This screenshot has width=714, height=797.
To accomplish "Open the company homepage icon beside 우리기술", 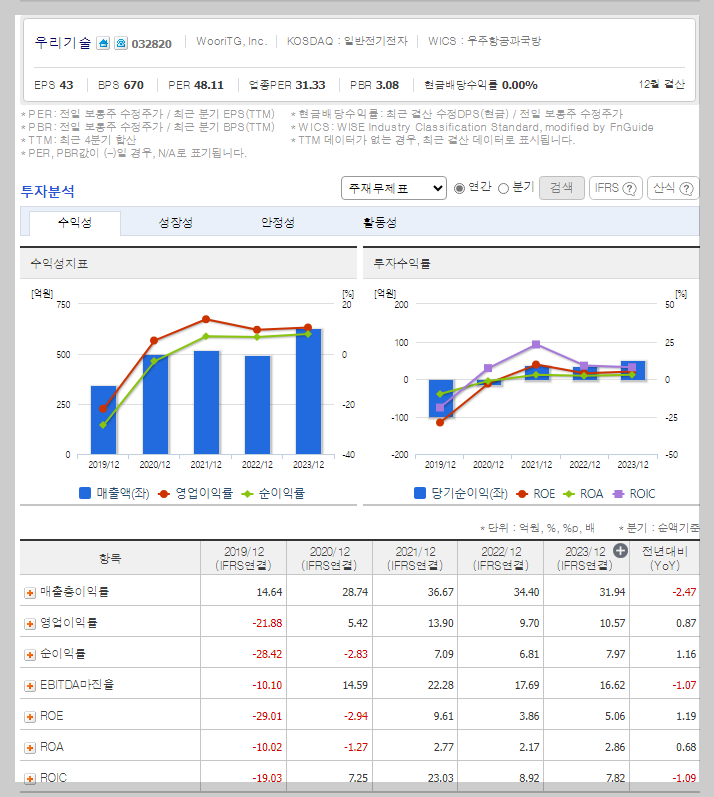I will coord(103,43).
